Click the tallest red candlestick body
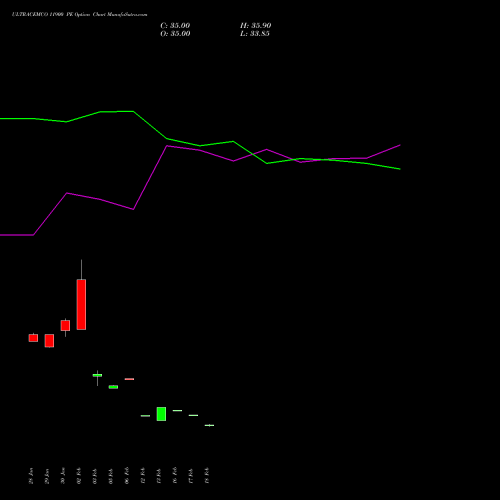The height and width of the screenshot is (500, 500). pyautogui.click(x=81, y=304)
